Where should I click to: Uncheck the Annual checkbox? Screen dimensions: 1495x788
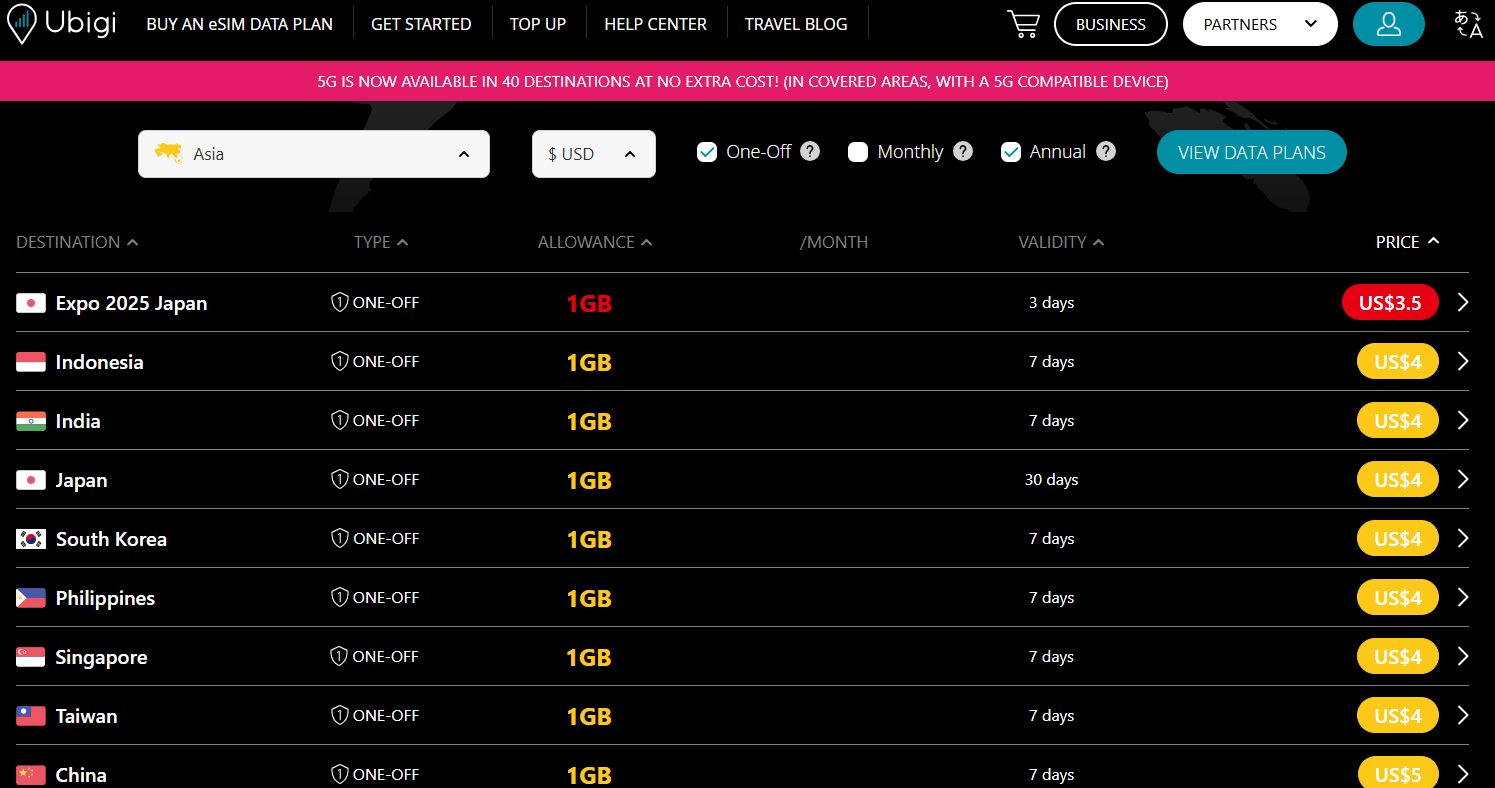click(x=1011, y=152)
